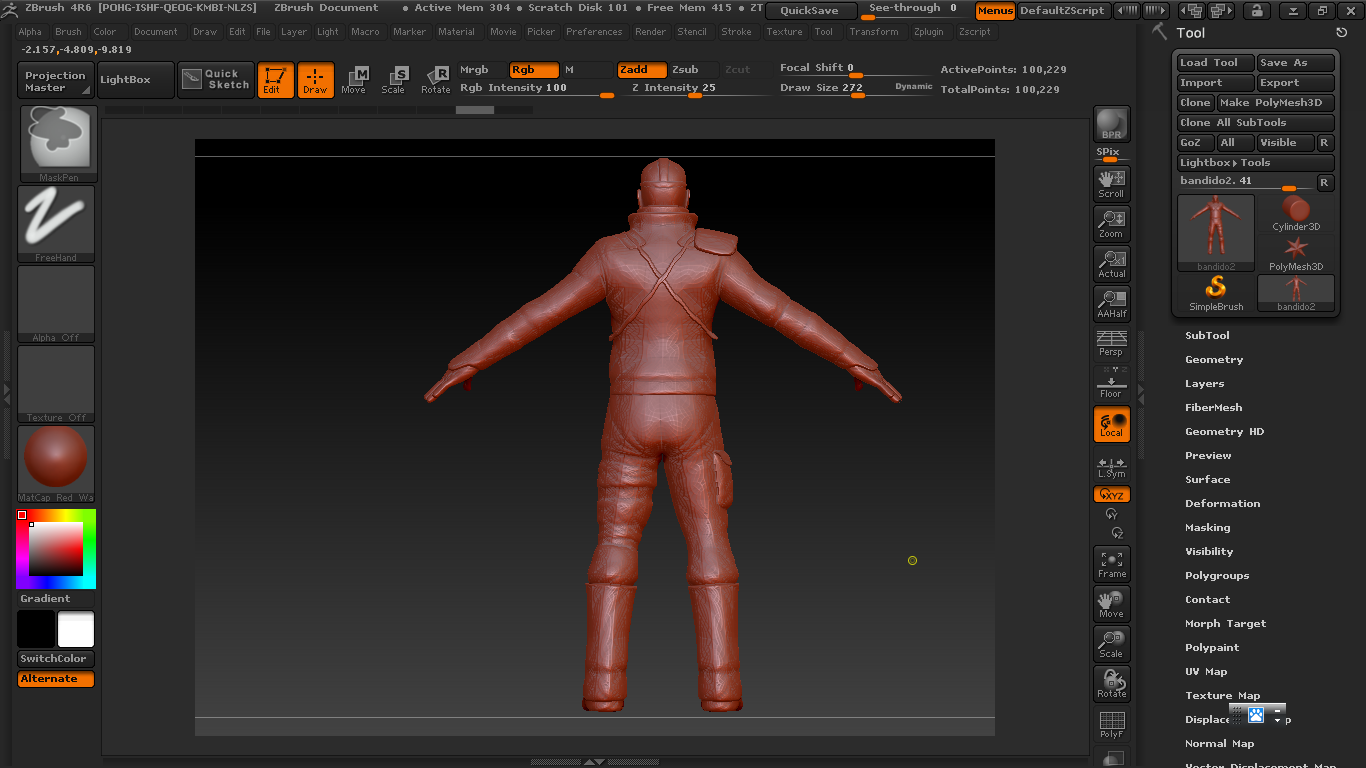Viewport: 1366px width, 768px height.
Task: Select the SimpleBrush tool
Action: tap(1216, 293)
